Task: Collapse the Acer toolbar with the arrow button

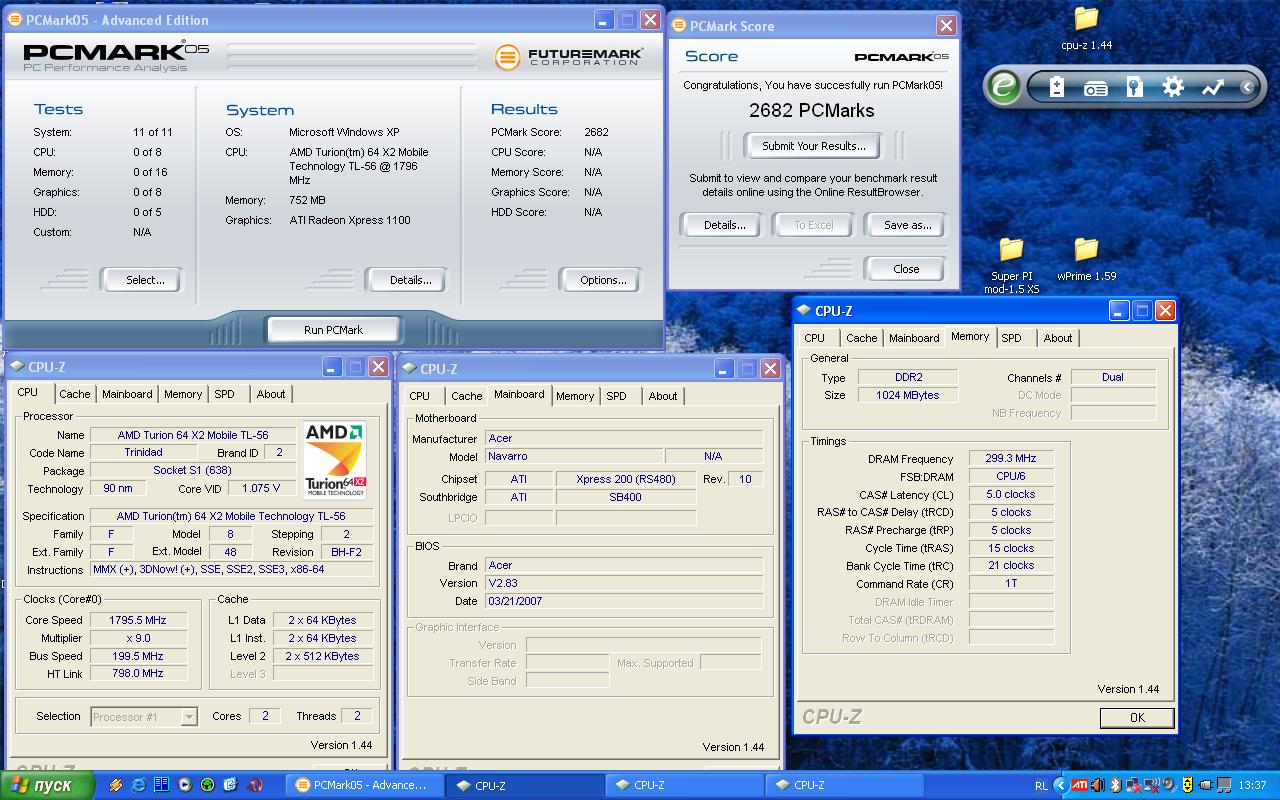Action: click(x=1247, y=87)
